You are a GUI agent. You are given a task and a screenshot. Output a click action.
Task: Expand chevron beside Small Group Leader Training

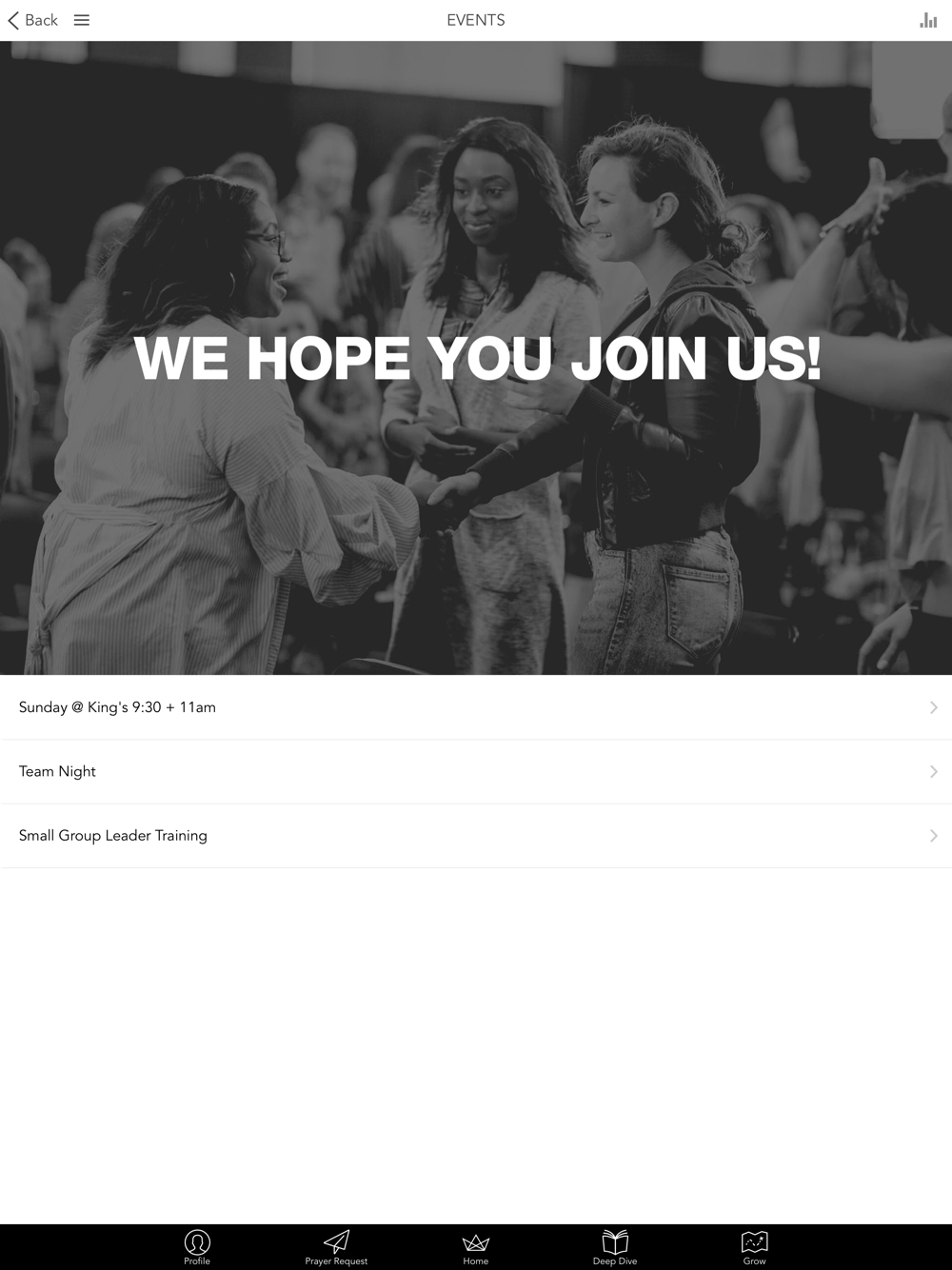tap(934, 836)
